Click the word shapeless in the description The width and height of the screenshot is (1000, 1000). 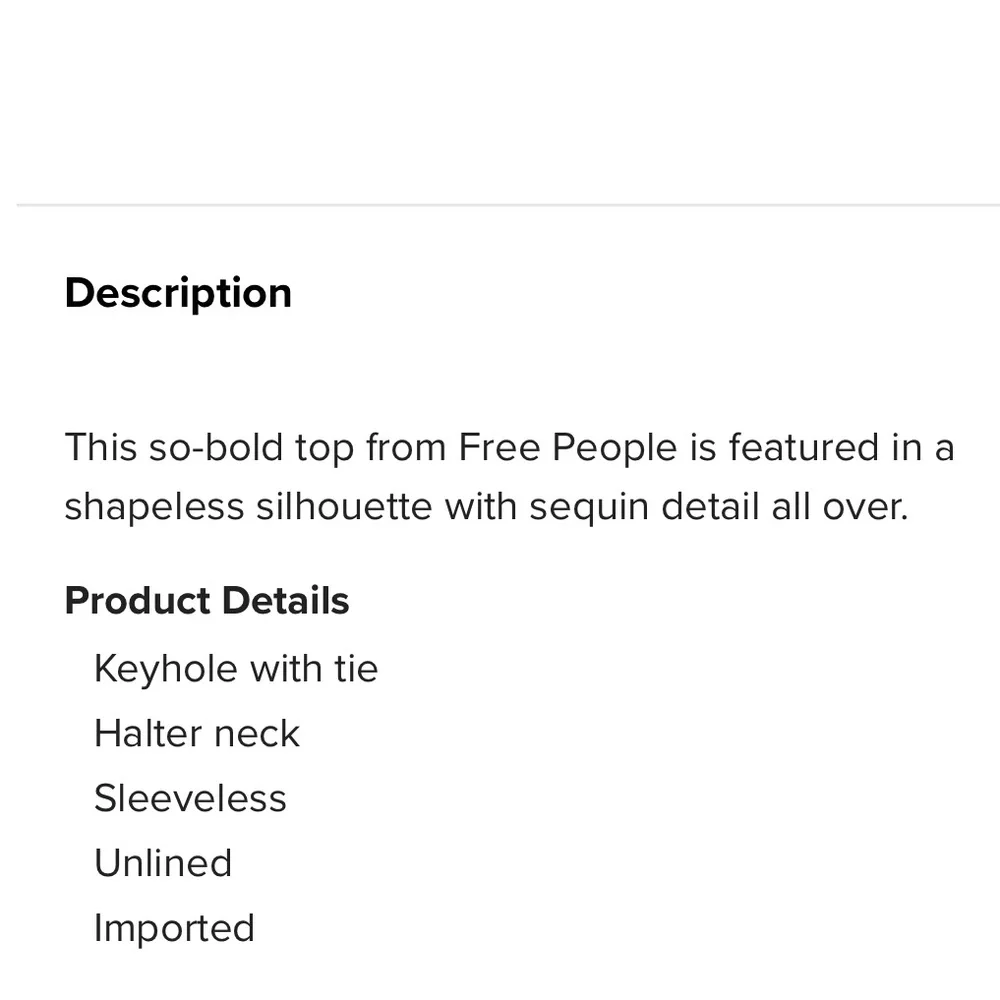click(x=154, y=508)
